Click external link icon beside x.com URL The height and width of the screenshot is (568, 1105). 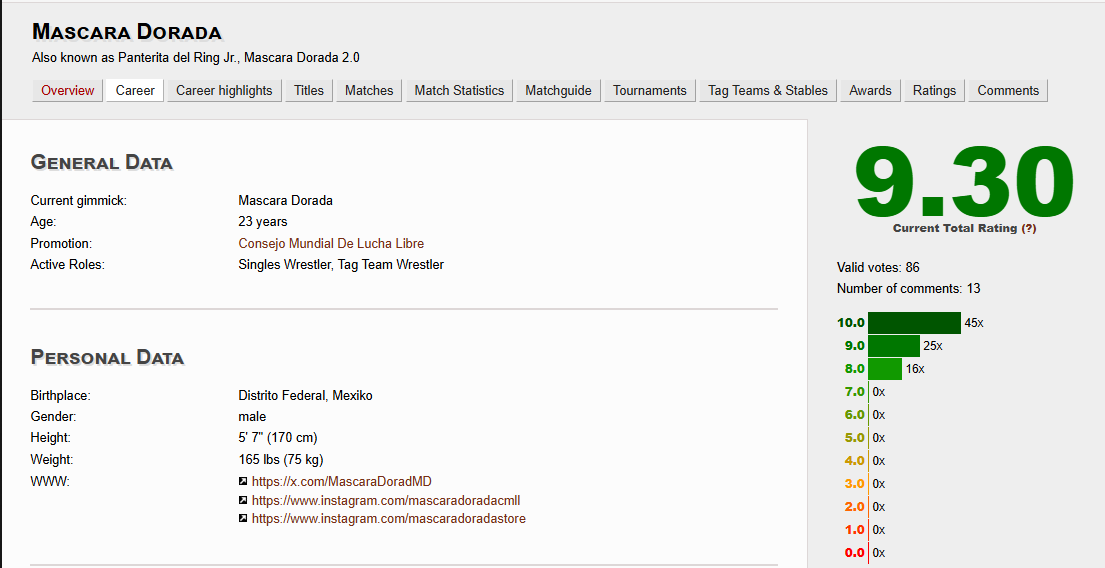pyautogui.click(x=243, y=481)
